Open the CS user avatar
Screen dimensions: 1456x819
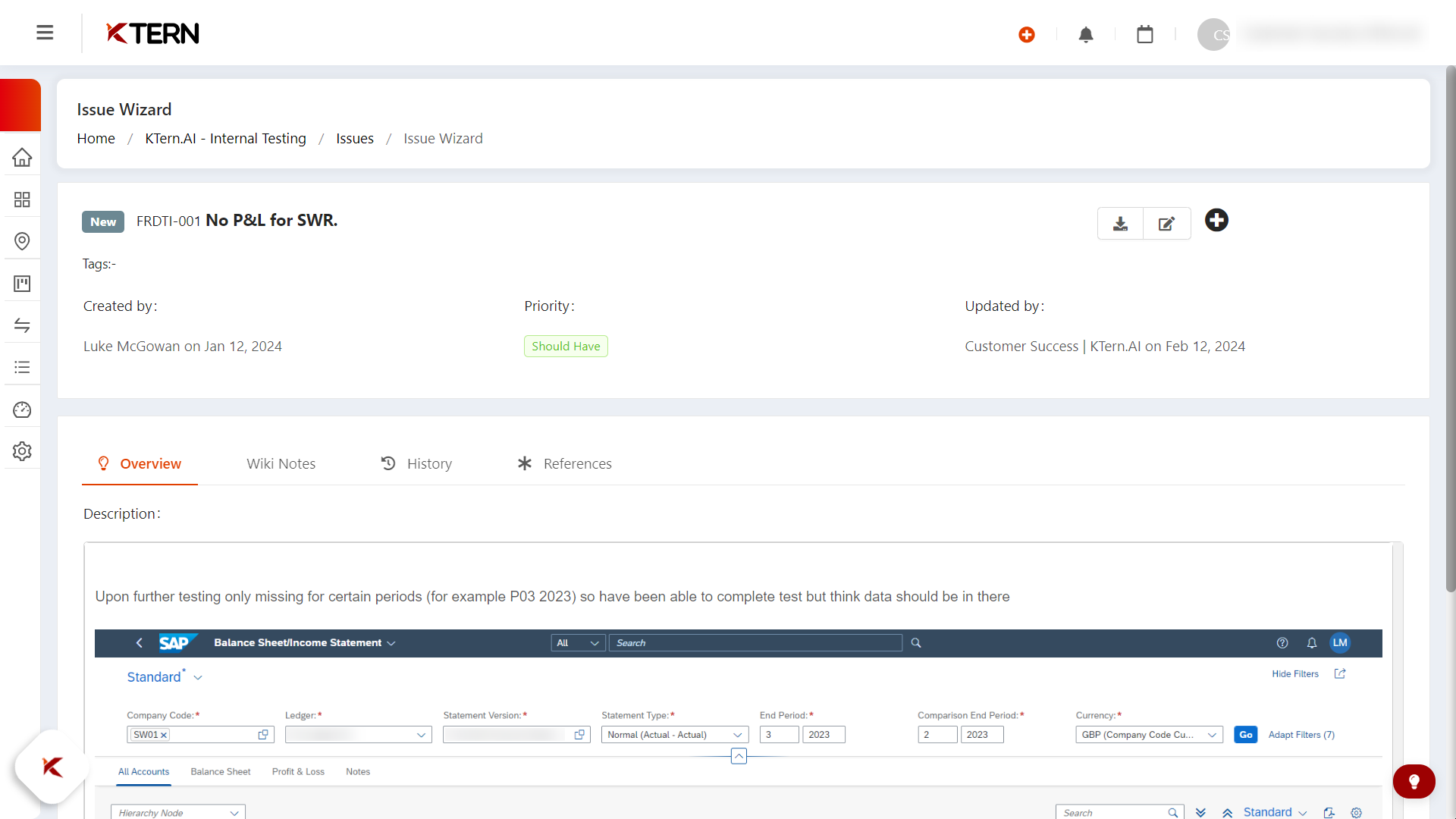1213,34
